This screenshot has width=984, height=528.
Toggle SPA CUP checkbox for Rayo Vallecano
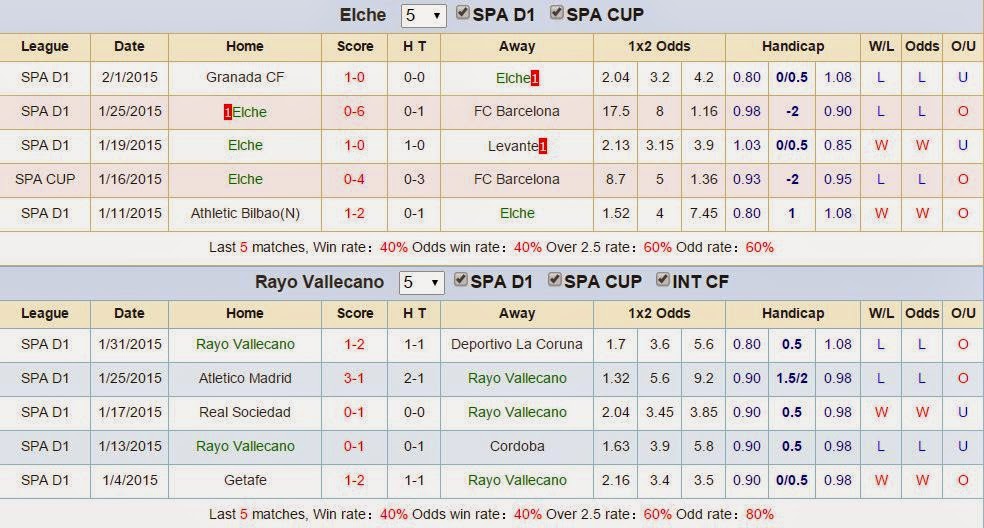(x=554, y=279)
